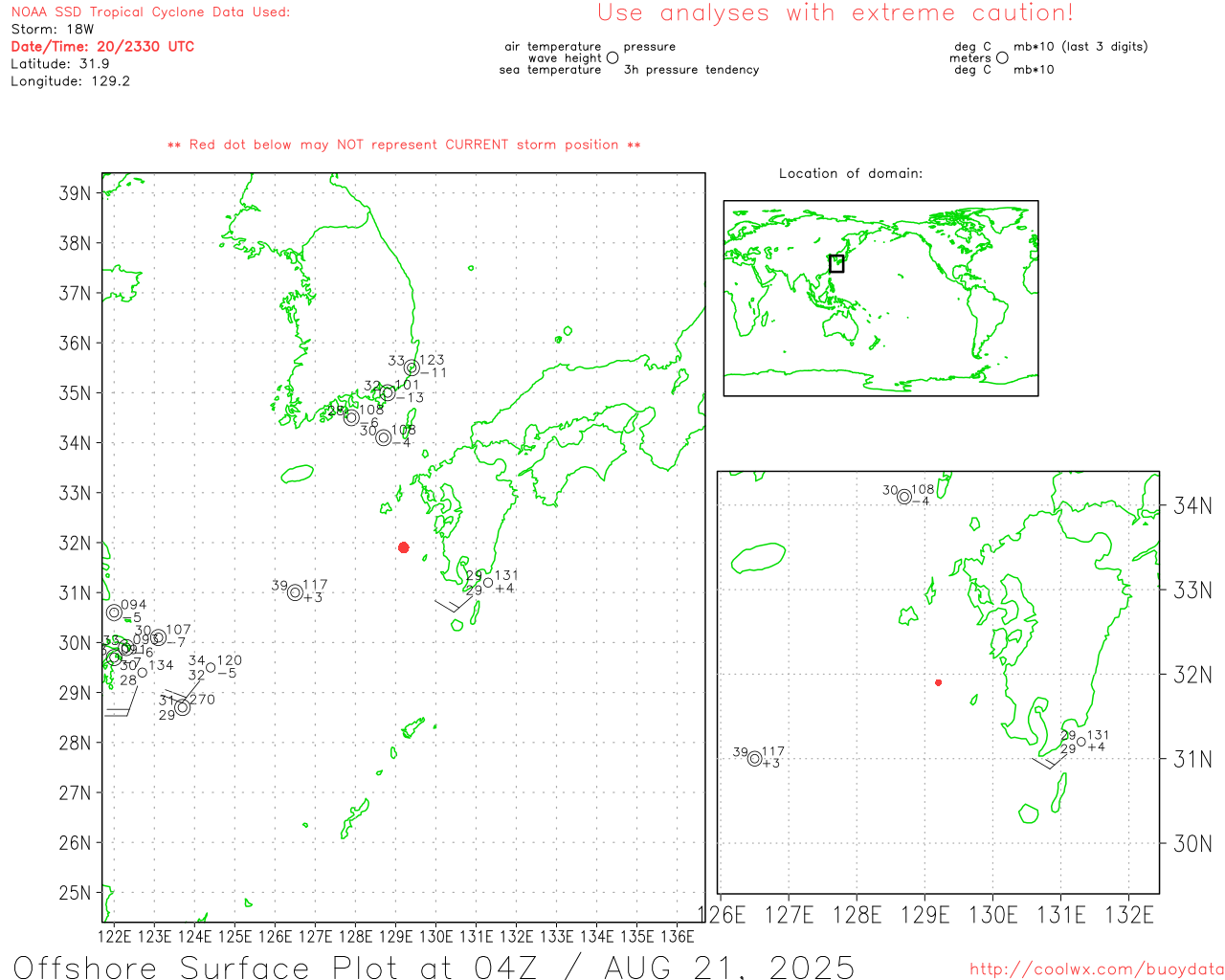The image size is (1225, 980).
Task: Click the station marker labeled 094 -5
Action: 115,612
